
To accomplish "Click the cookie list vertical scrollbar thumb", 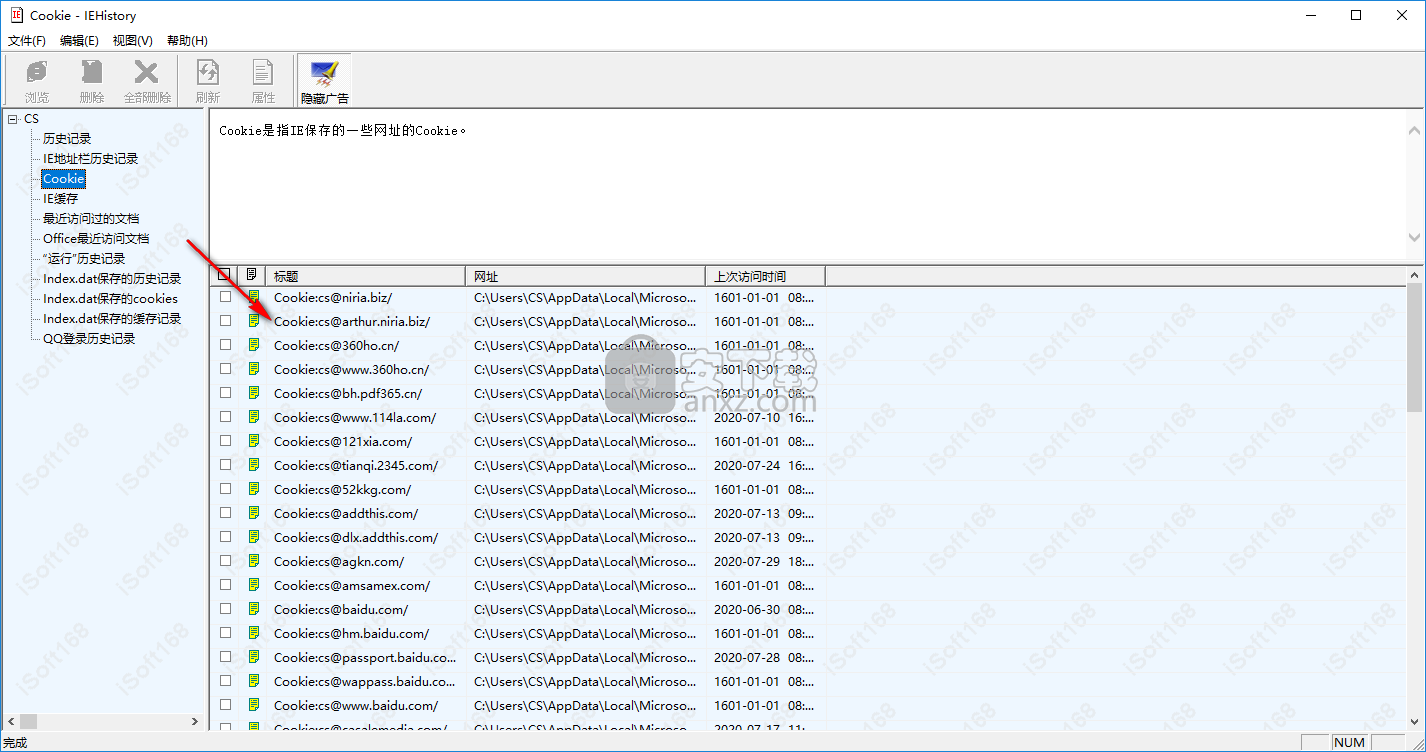I will (1414, 346).
